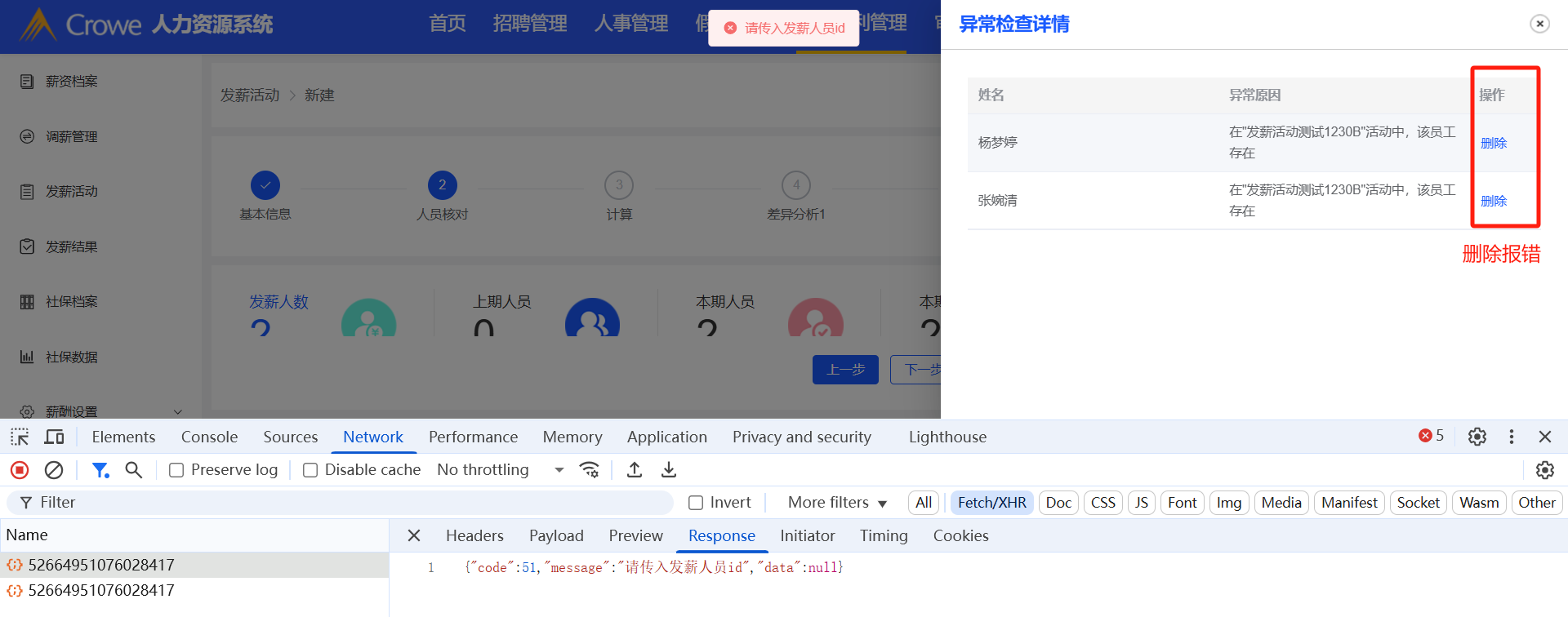This screenshot has height=617, width=1568.
Task: Close the request details pane
Action: click(414, 535)
